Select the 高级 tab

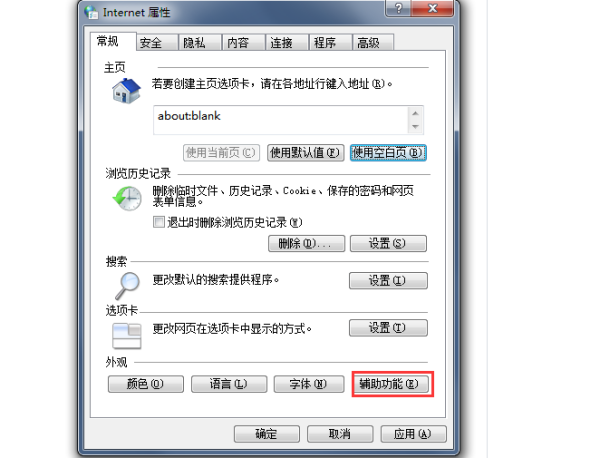[373, 42]
